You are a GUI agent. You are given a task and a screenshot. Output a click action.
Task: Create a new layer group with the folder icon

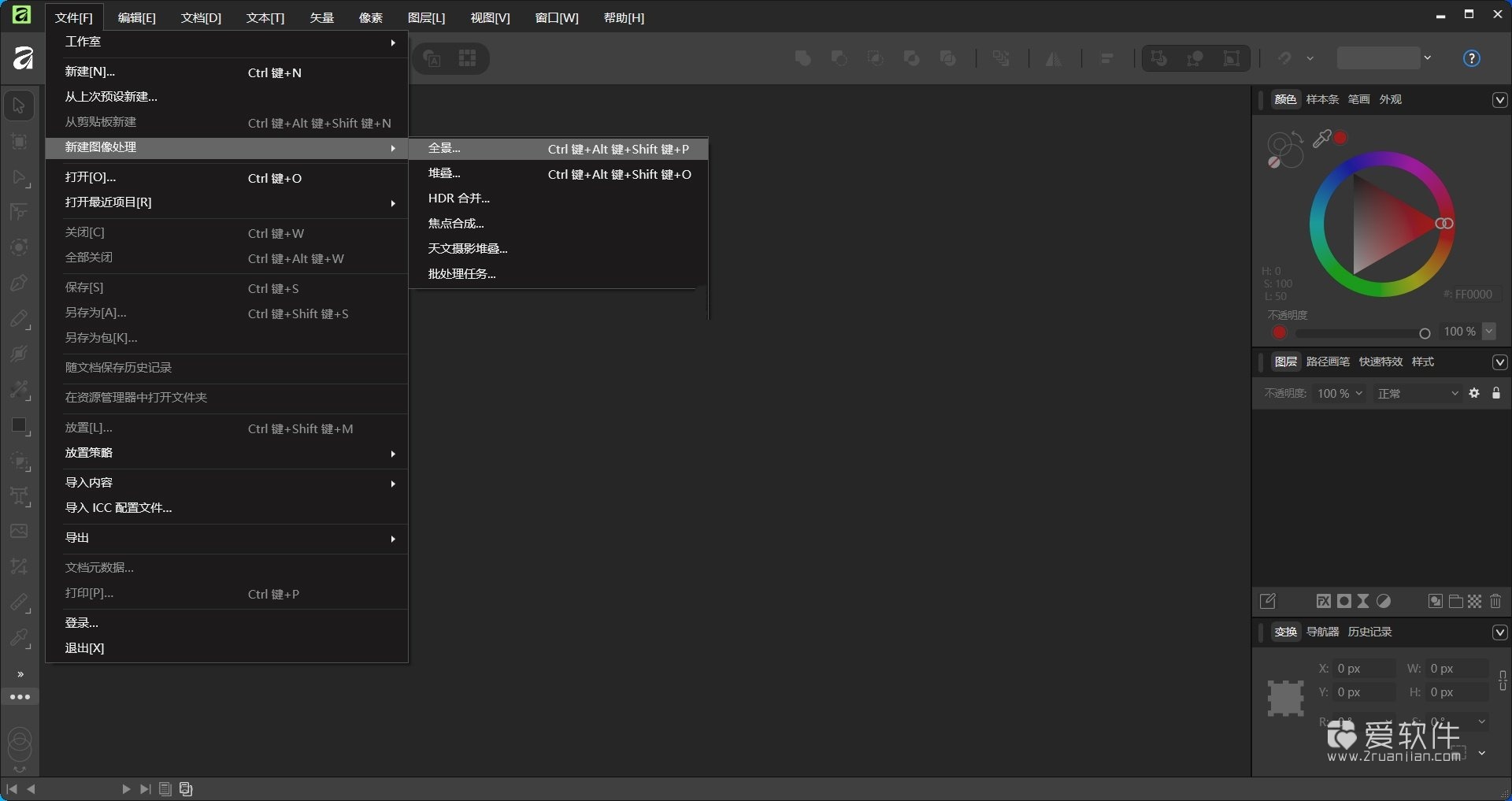[x=1456, y=601]
